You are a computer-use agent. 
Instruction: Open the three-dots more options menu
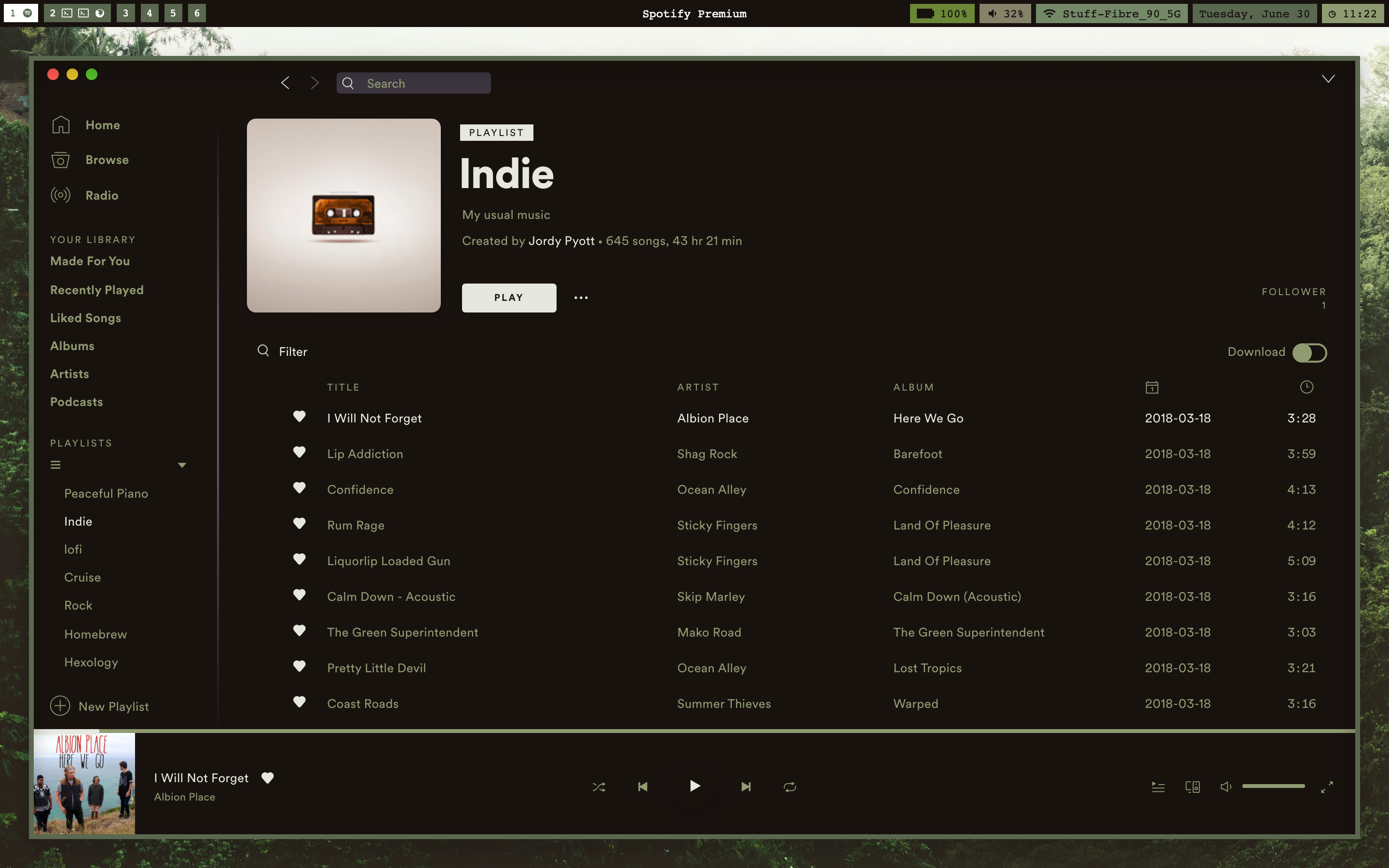(x=581, y=298)
